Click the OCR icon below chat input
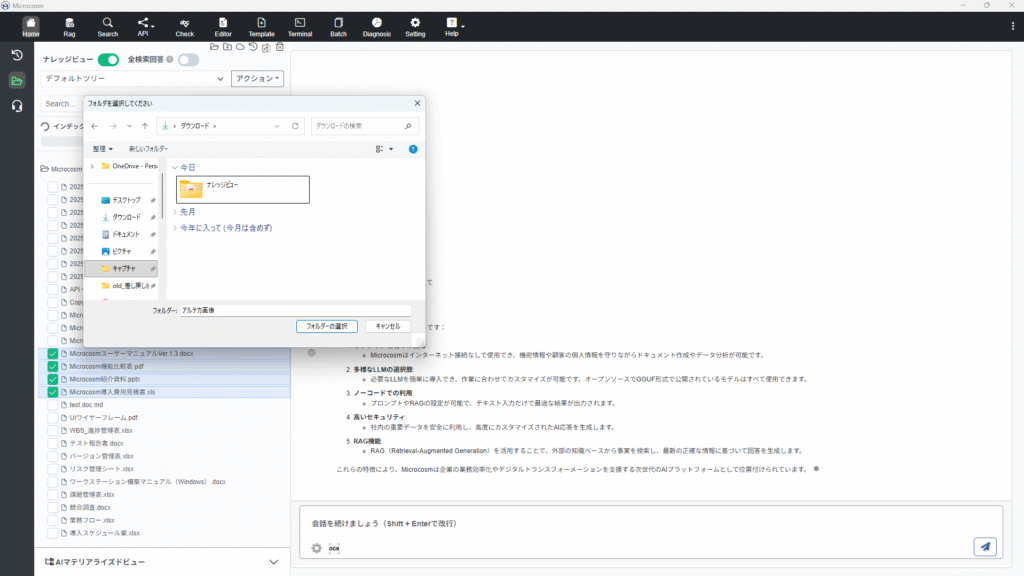 coord(334,548)
